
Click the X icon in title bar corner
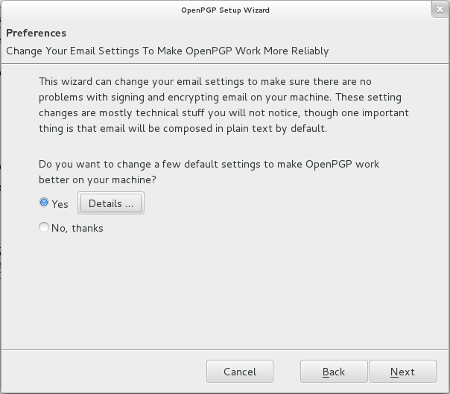click(440, 10)
